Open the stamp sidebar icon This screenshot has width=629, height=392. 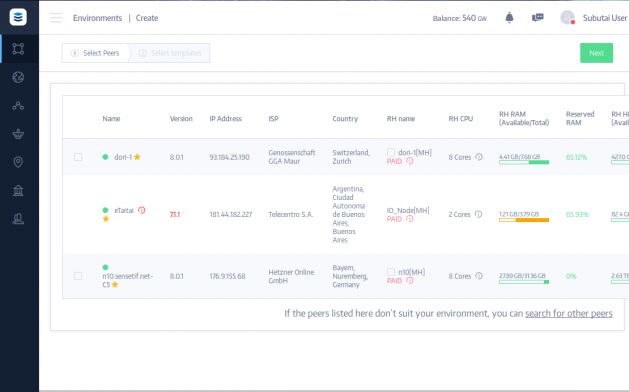(18, 219)
